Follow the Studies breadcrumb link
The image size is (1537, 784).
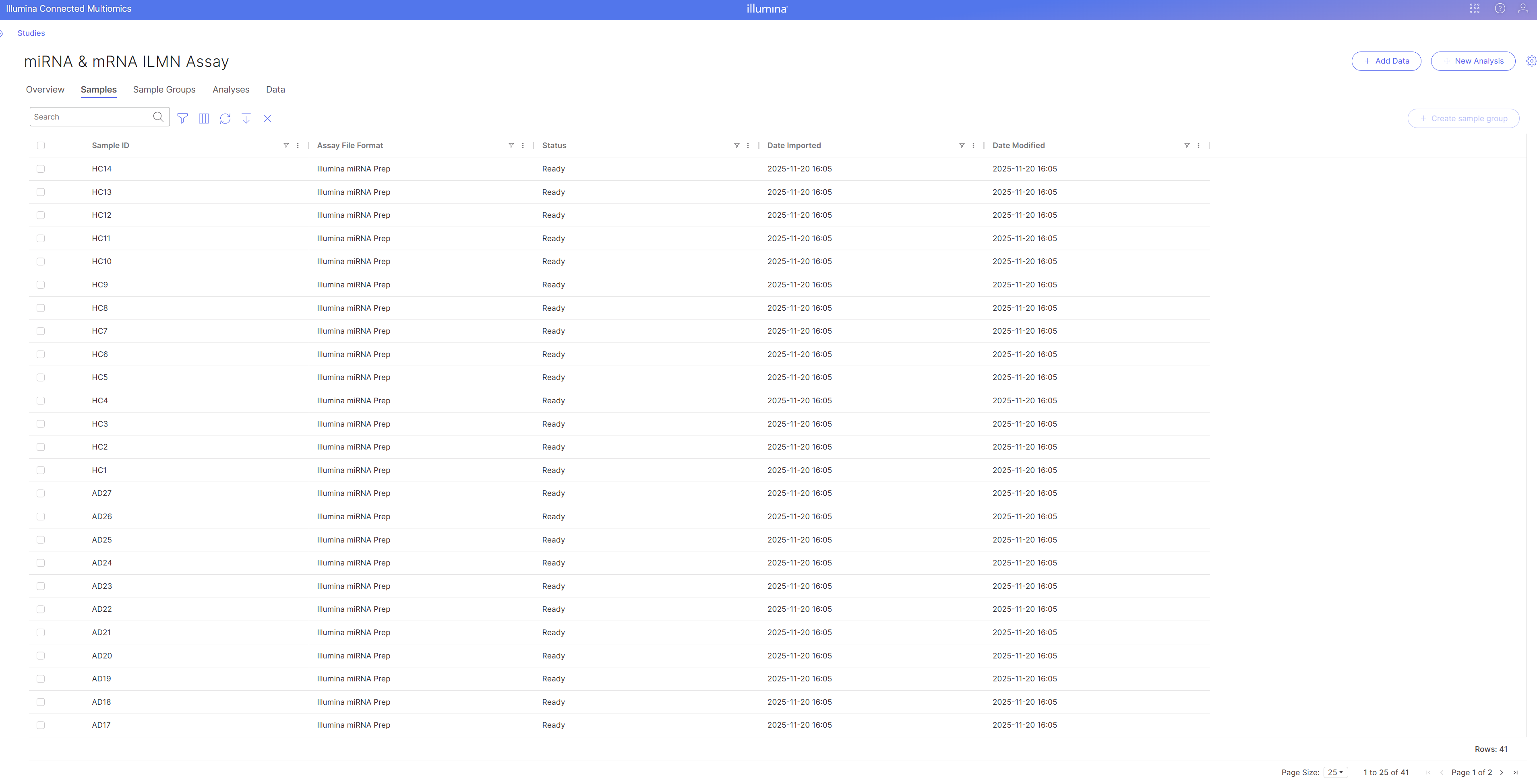click(x=31, y=33)
